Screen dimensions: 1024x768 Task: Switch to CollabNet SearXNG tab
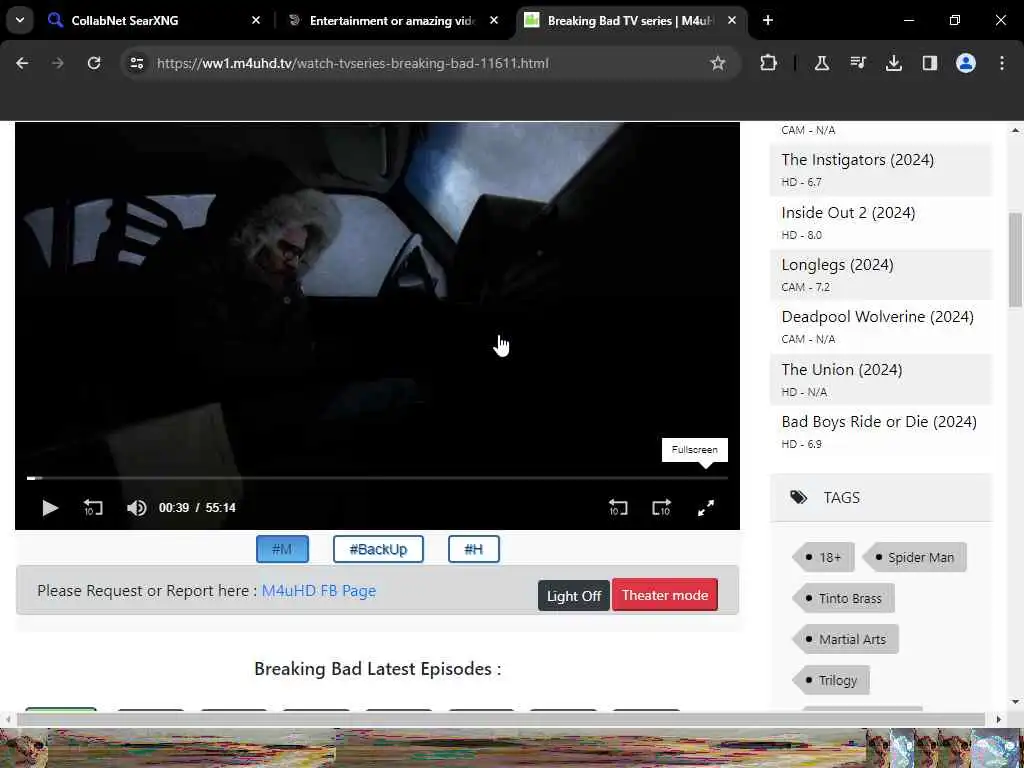(154, 20)
